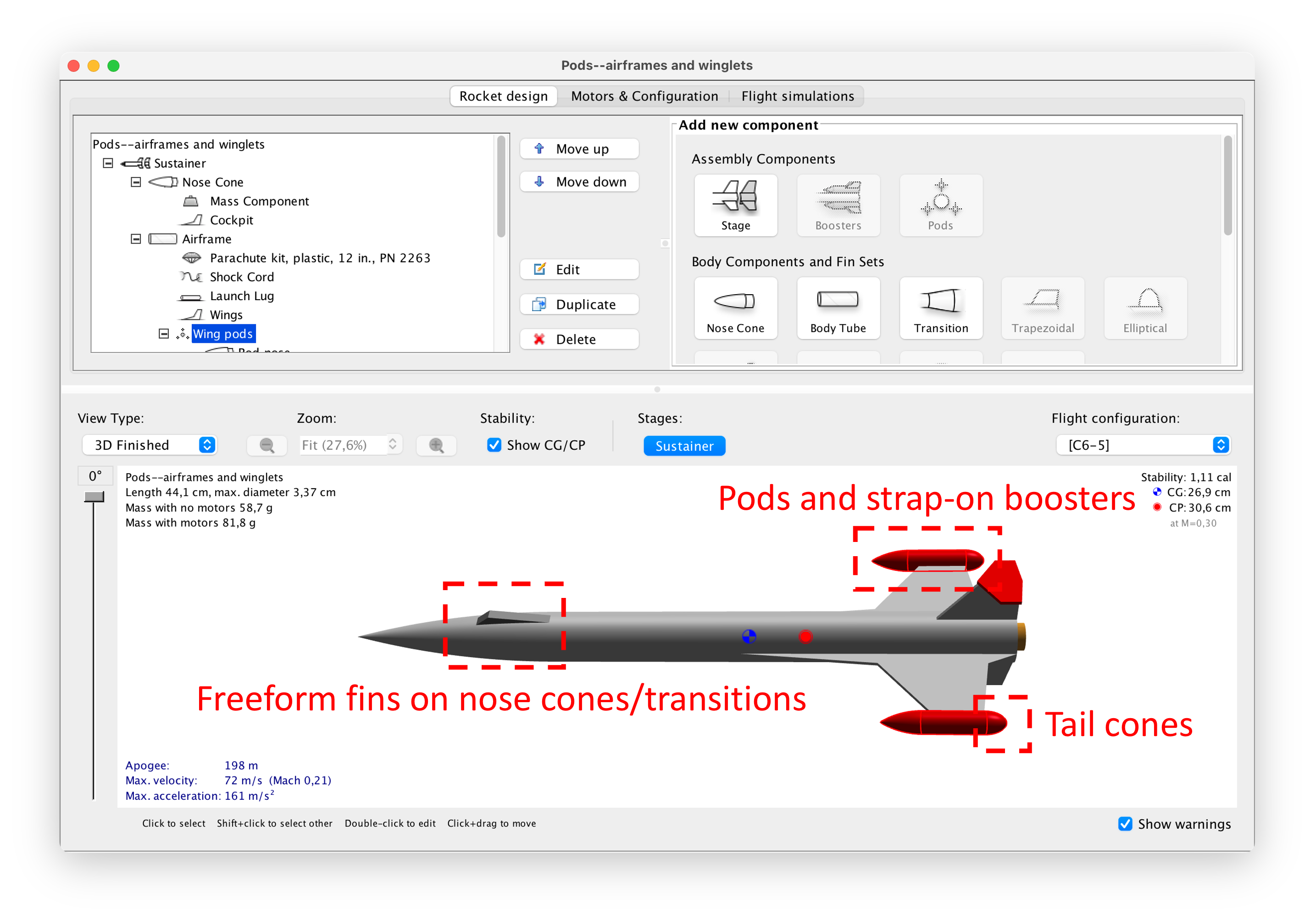Open the Flight configuration dropdown
The width and height of the screenshot is (1316, 921).
(x=1143, y=445)
